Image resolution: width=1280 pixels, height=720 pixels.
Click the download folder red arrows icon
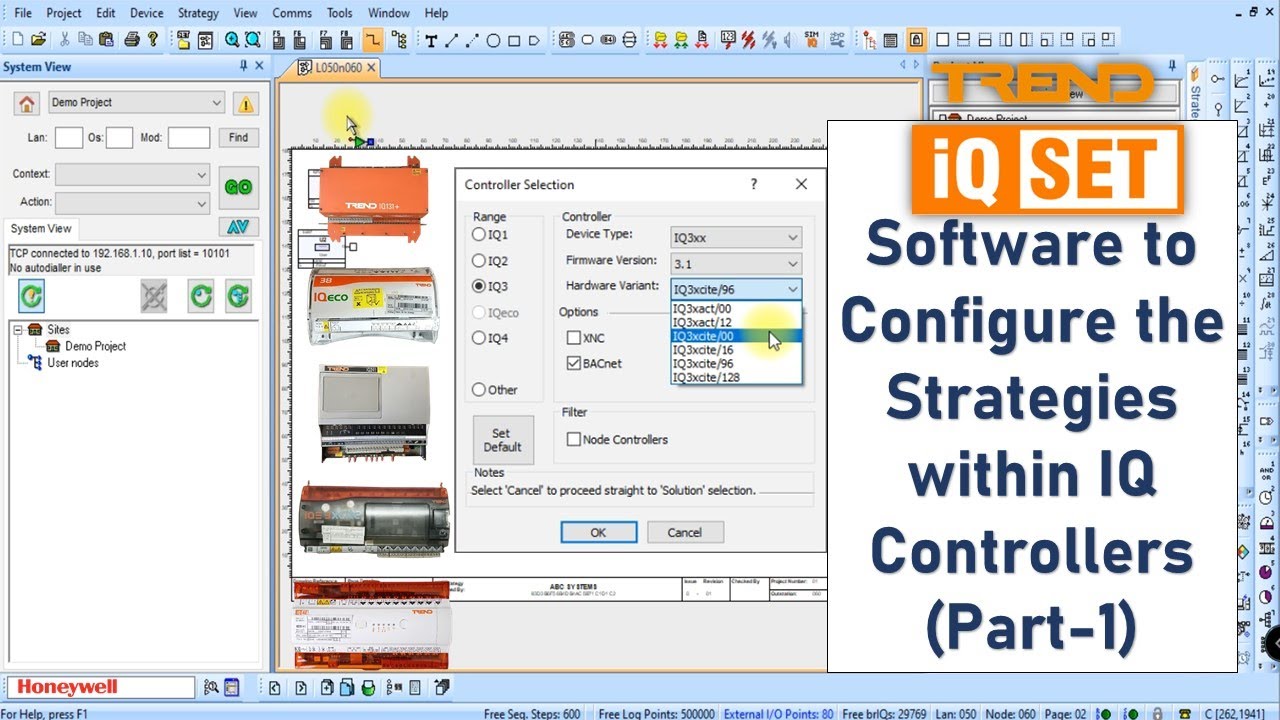660,40
